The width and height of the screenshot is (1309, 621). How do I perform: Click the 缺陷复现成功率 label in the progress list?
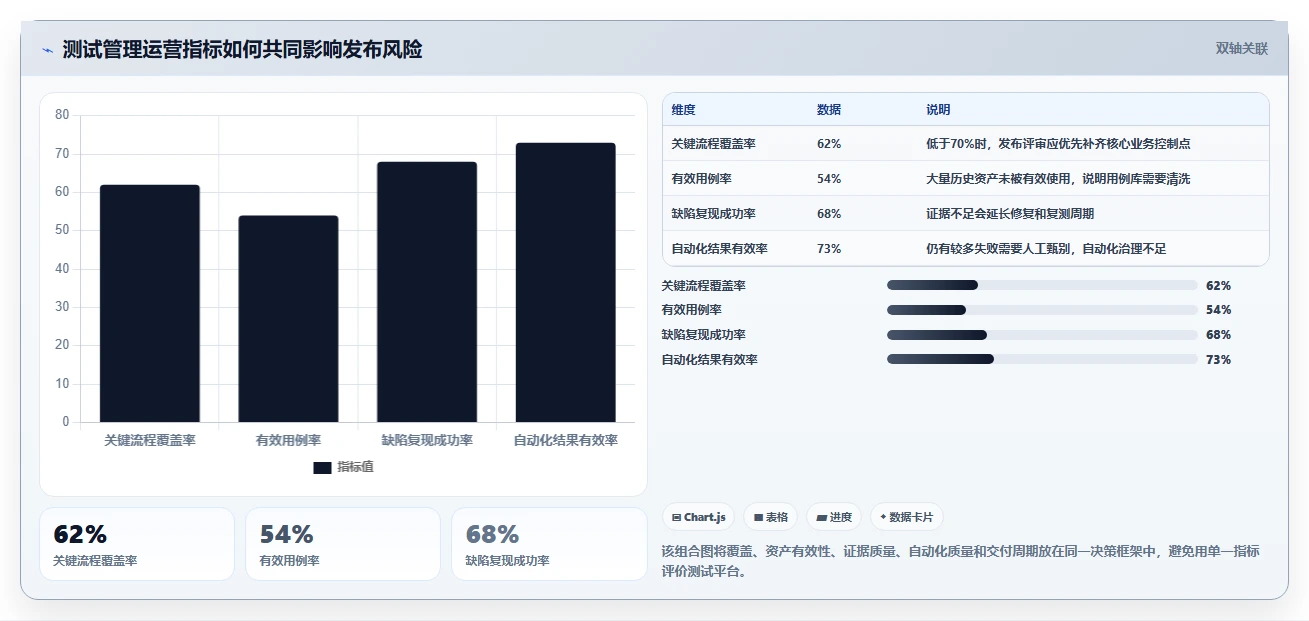pos(704,335)
